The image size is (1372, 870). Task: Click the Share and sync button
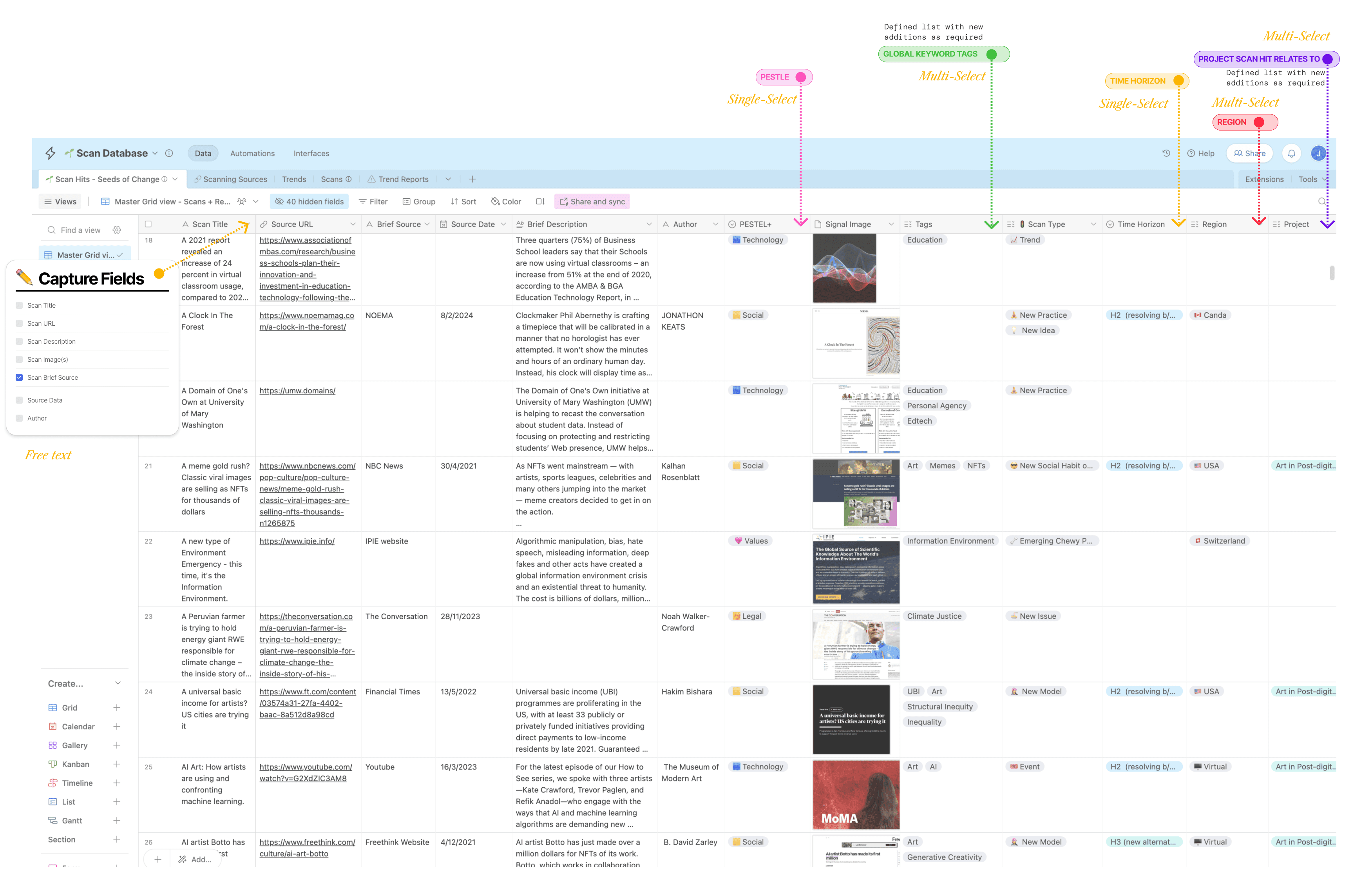point(592,201)
